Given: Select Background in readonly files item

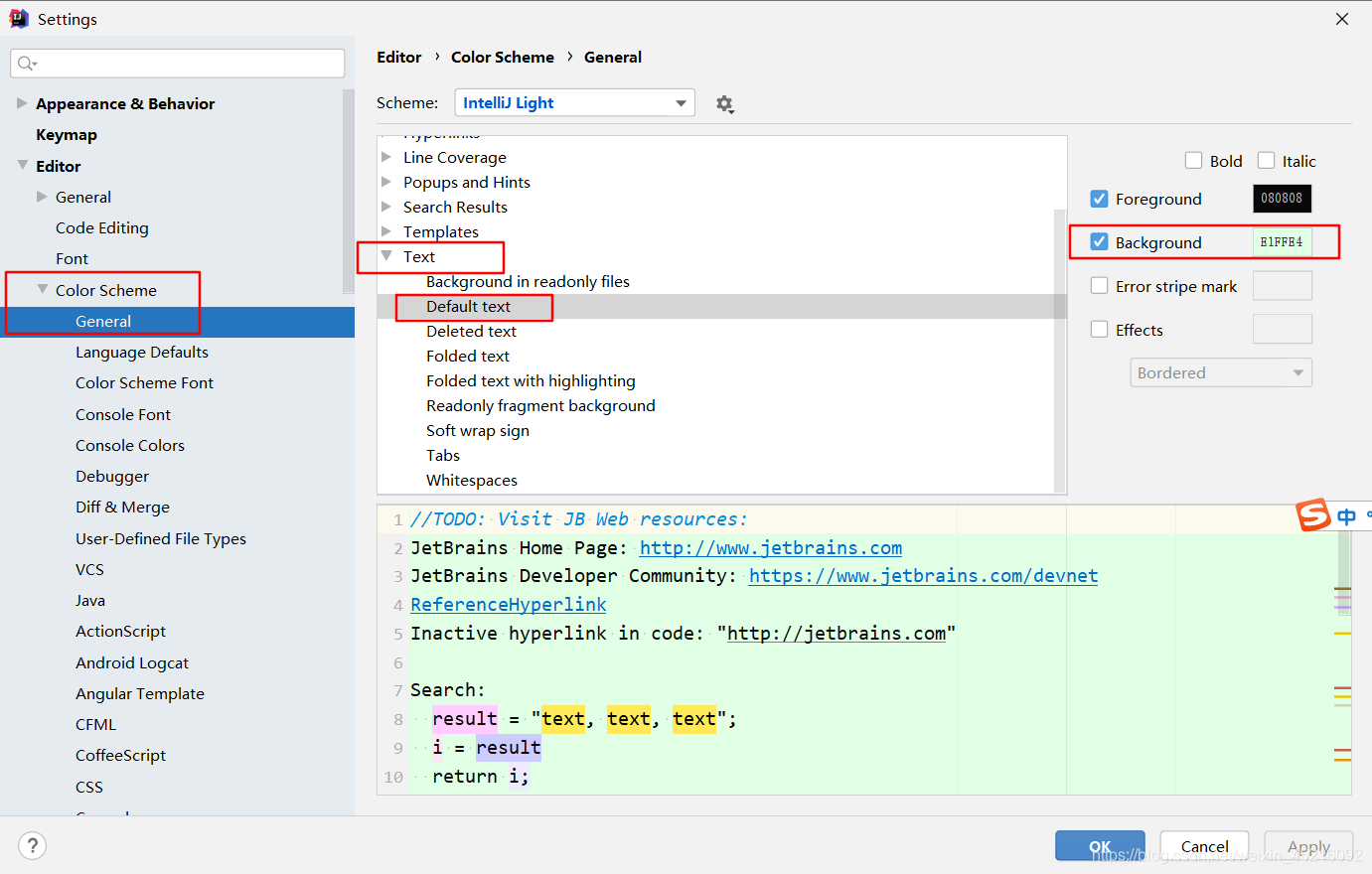Looking at the screenshot, I should [528, 281].
